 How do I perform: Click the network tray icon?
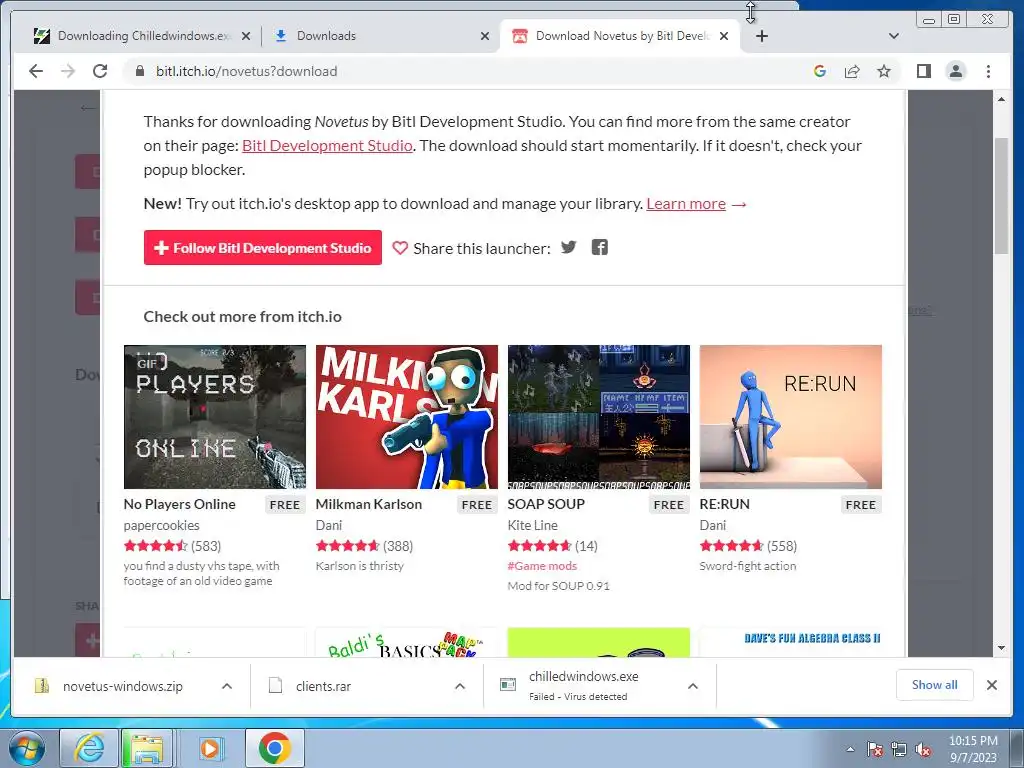point(899,750)
